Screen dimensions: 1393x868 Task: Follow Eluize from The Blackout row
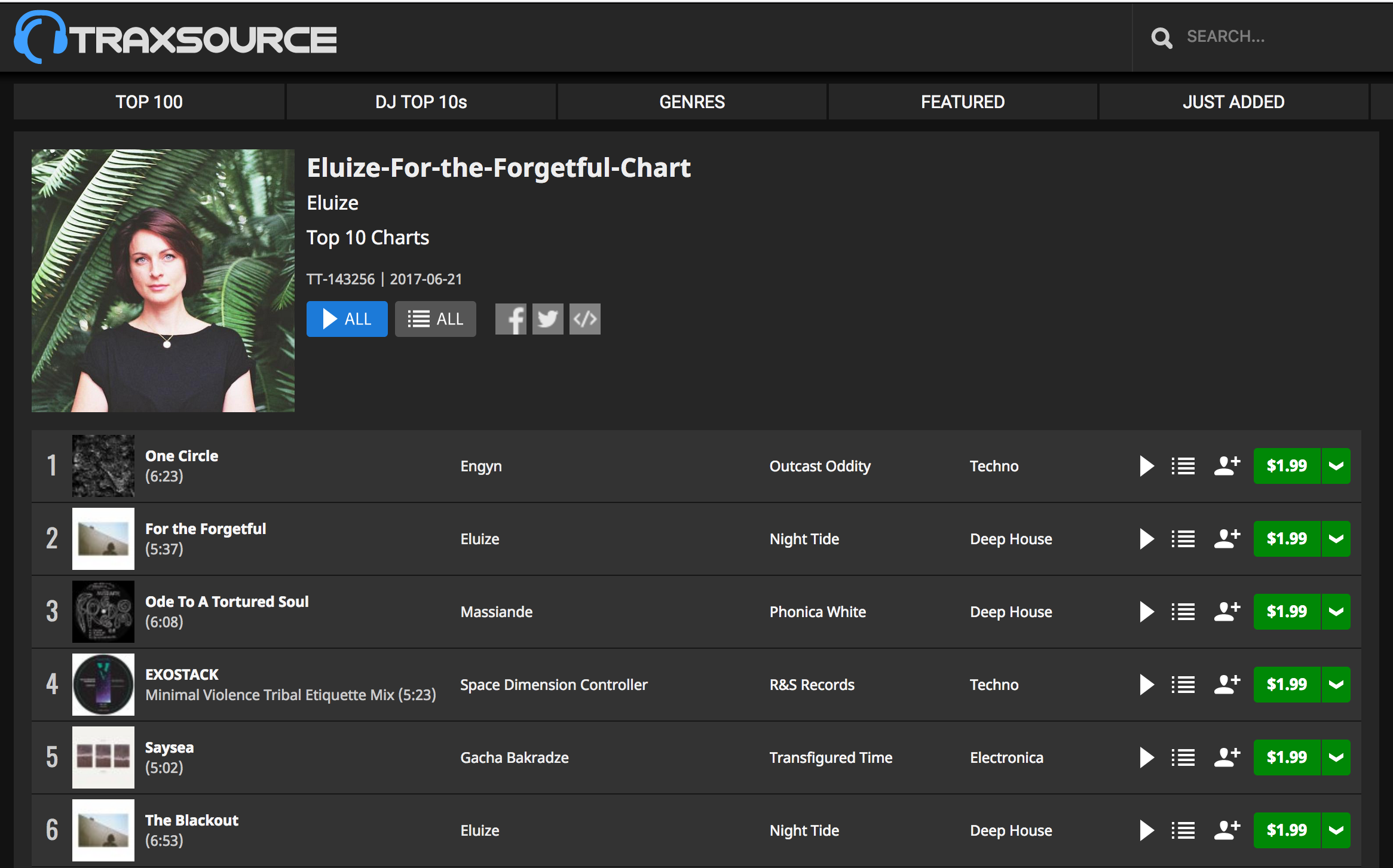[1226, 830]
